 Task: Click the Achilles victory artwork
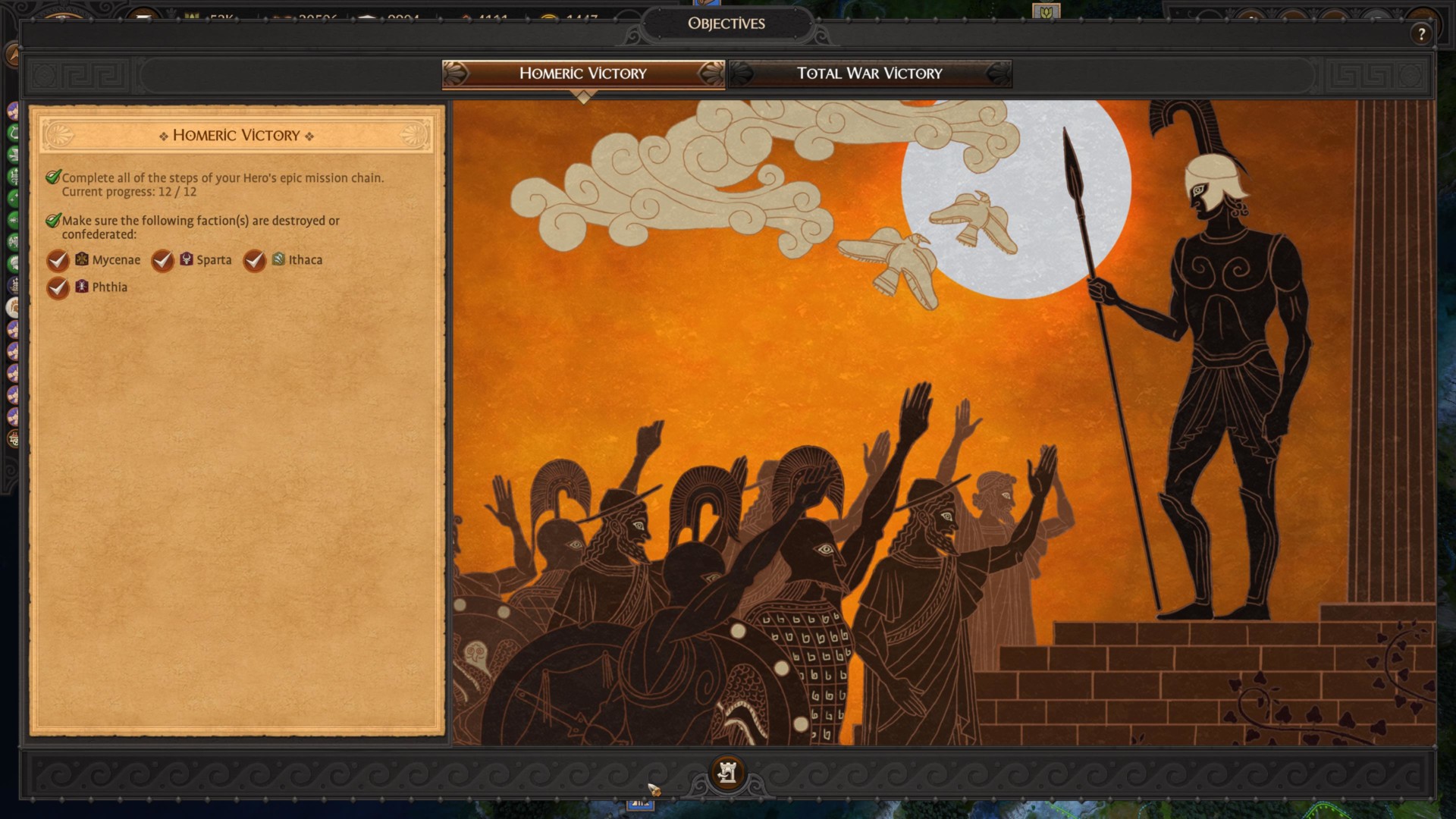click(943, 422)
